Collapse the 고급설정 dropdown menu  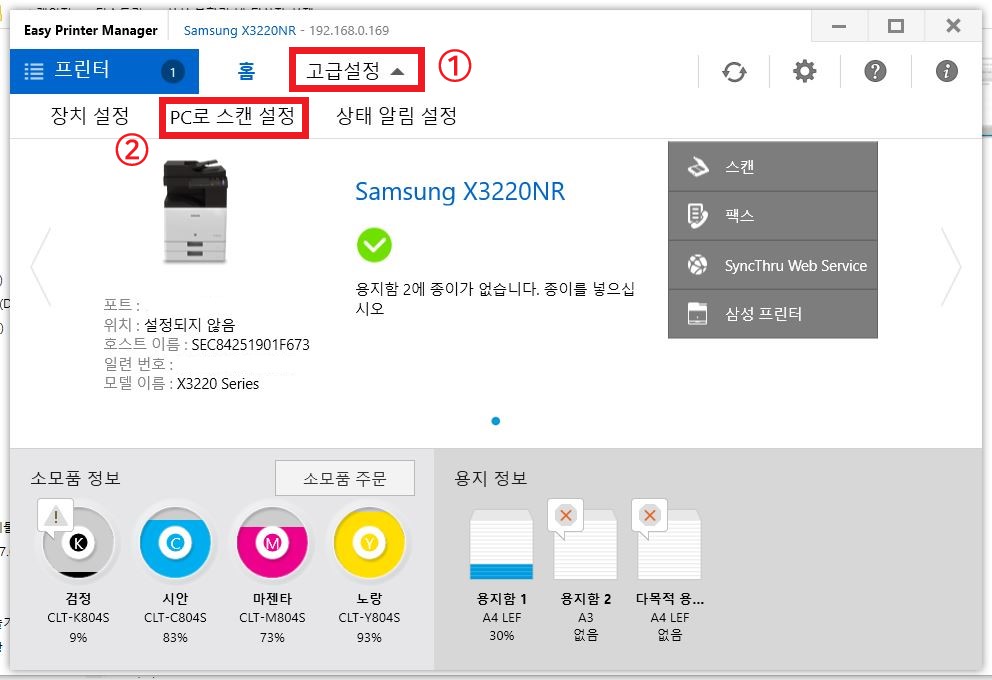tap(356, 70)
